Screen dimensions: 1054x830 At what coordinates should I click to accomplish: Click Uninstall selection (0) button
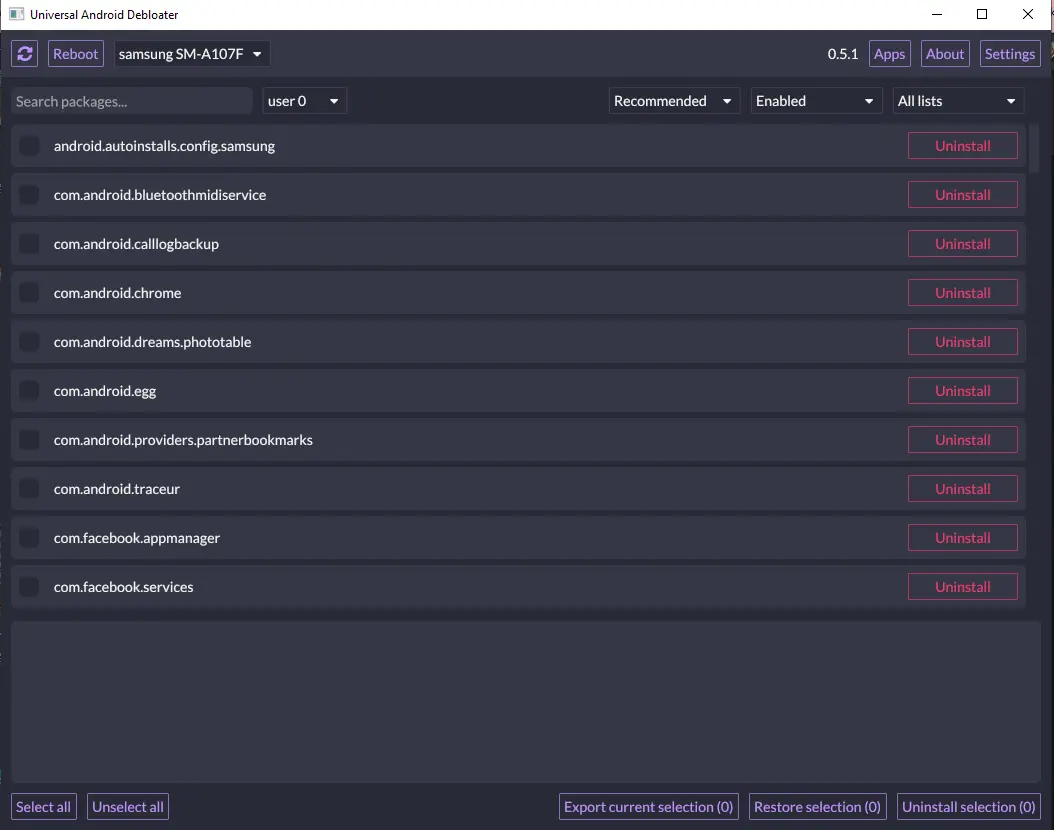pyautogui.click(x=969, y=807)
